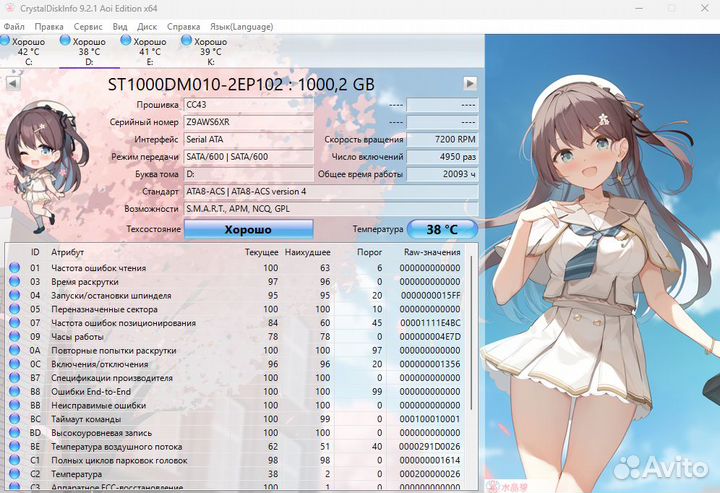
Task: Click the serial number field Z9AWS6XR
Action: coord(248,122)
